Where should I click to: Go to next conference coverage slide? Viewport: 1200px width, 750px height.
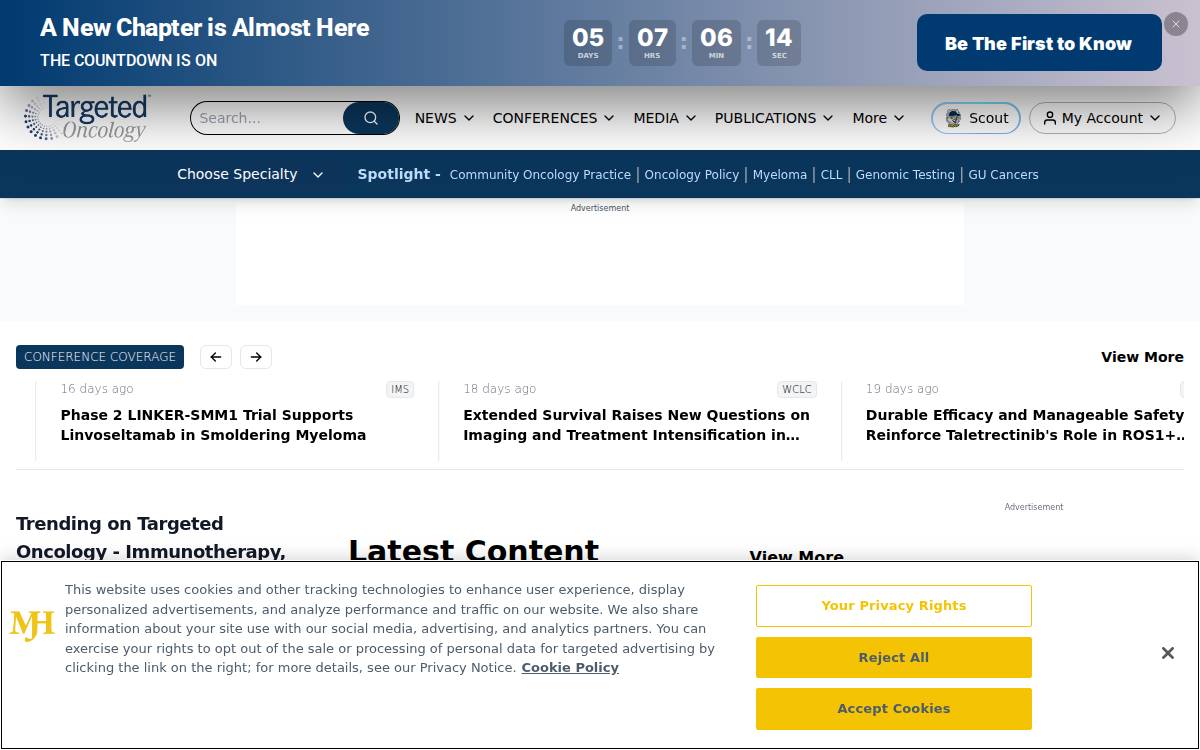point(256,357)
